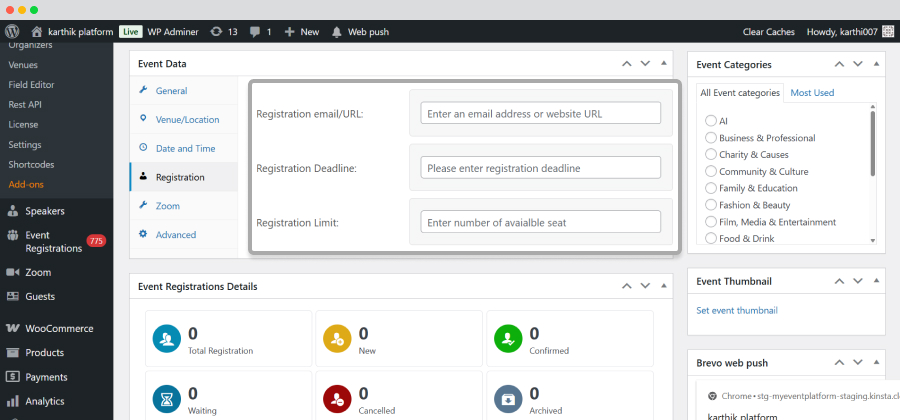900x420 pixels.
Task: Open Add-ons in sidebar
Action: pyautogui.click(x=26, y=184)
